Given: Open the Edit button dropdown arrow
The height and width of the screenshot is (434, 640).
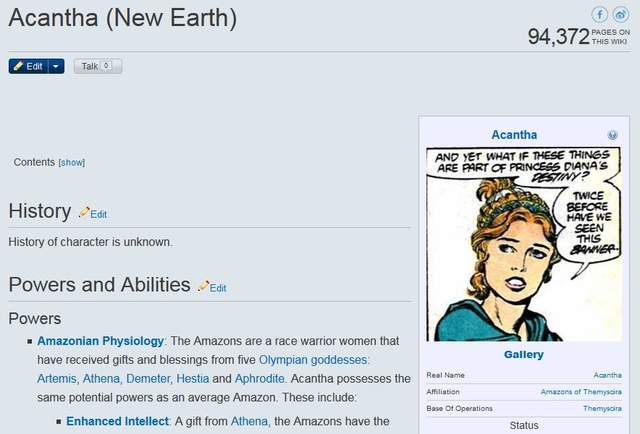Looking at the screenshot, I should 56,66.
